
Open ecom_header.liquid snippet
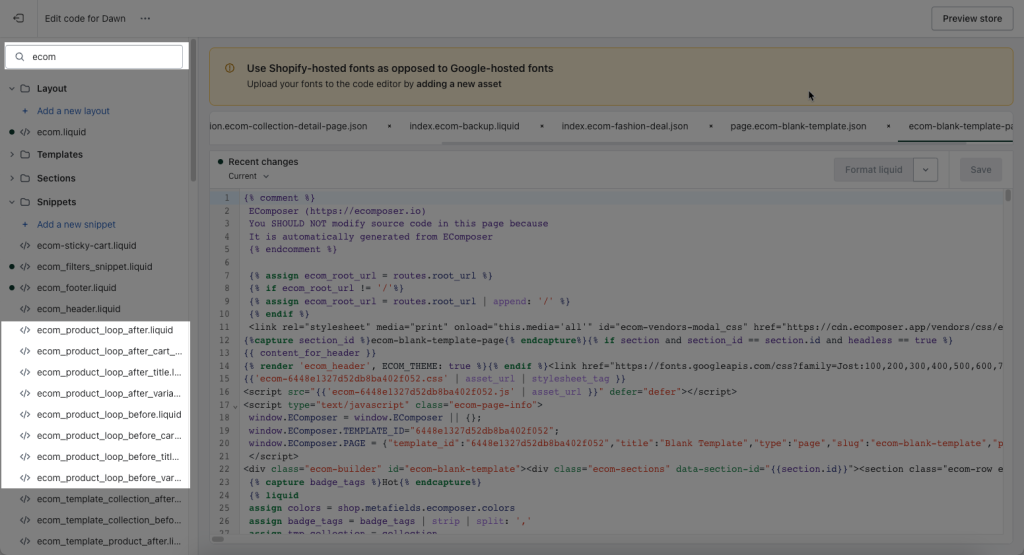click(78, 309)
